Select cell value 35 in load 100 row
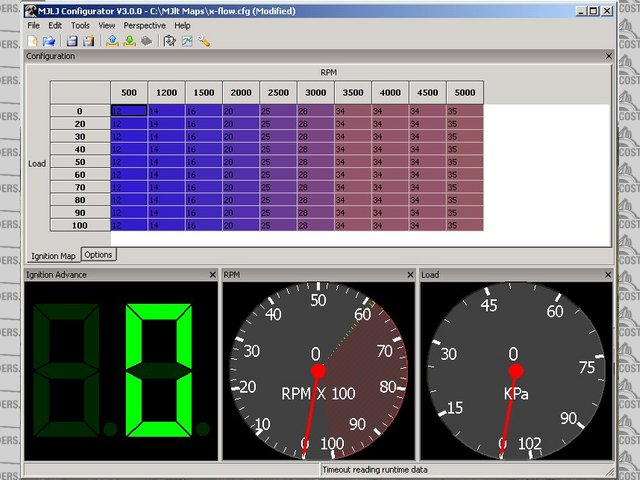The image size is (640, 480). (465, 225)
